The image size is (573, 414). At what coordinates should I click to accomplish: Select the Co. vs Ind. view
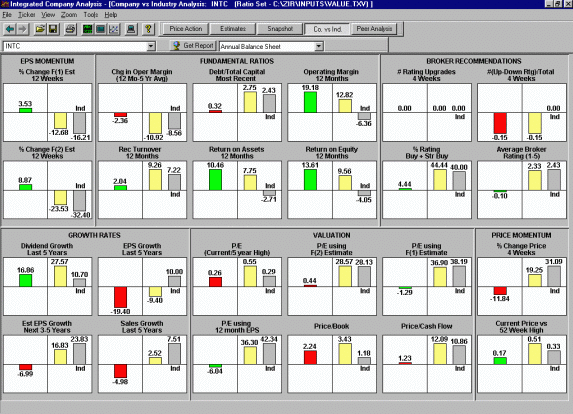coord(327,29)
